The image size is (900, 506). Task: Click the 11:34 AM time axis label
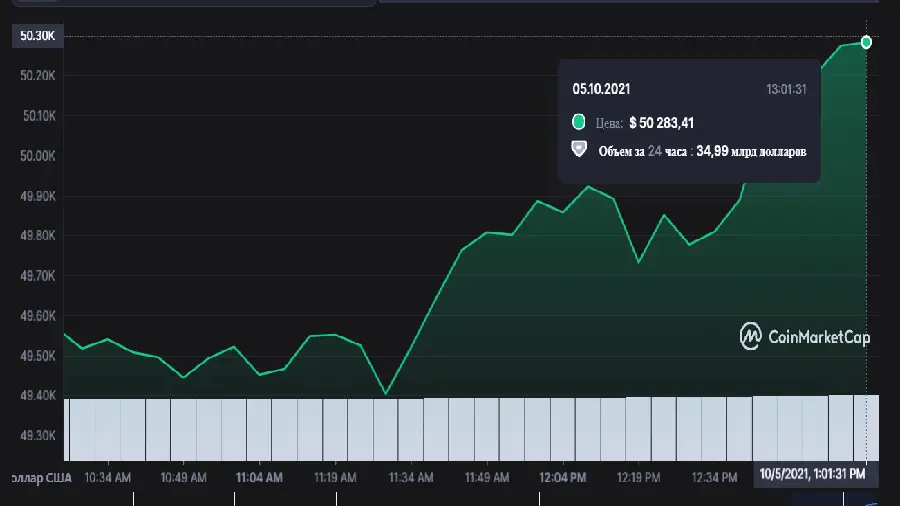click(411, 478)
